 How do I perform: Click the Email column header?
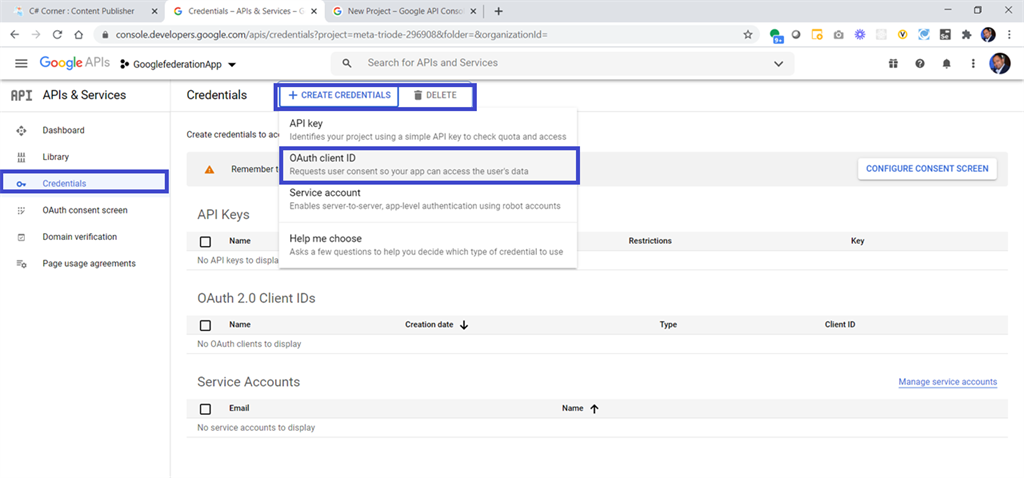click(239, 408)
